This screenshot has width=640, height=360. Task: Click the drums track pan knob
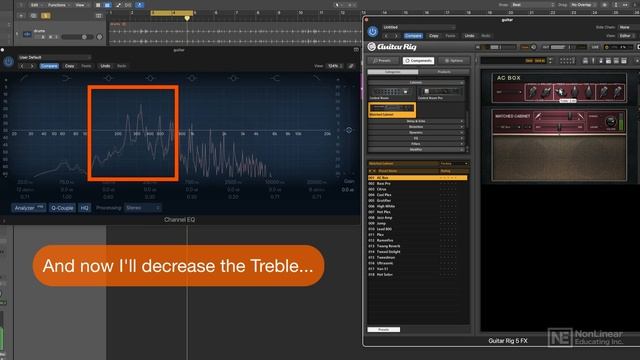(99, 37)
